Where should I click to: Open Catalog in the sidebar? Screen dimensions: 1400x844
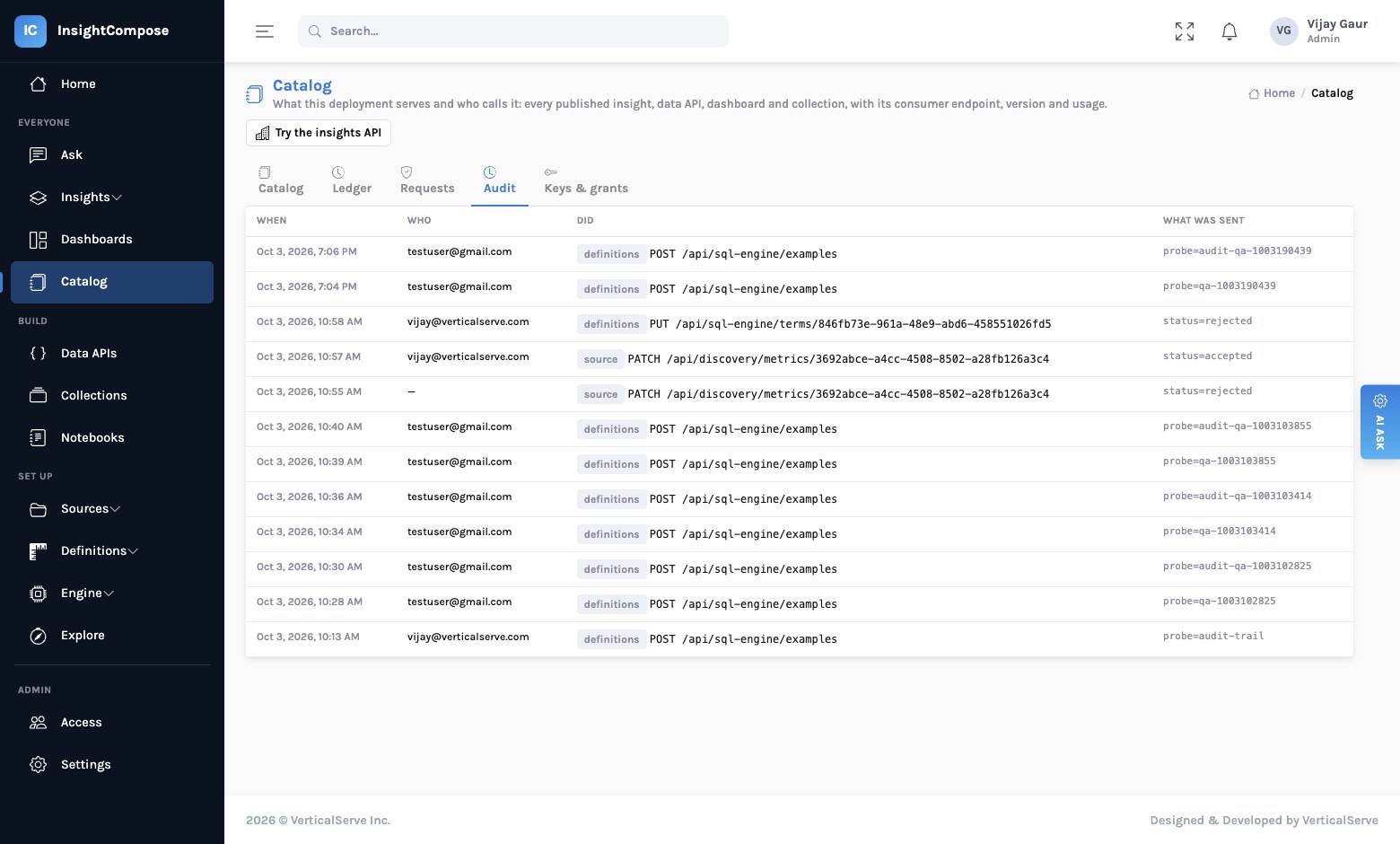click(112, 282)
